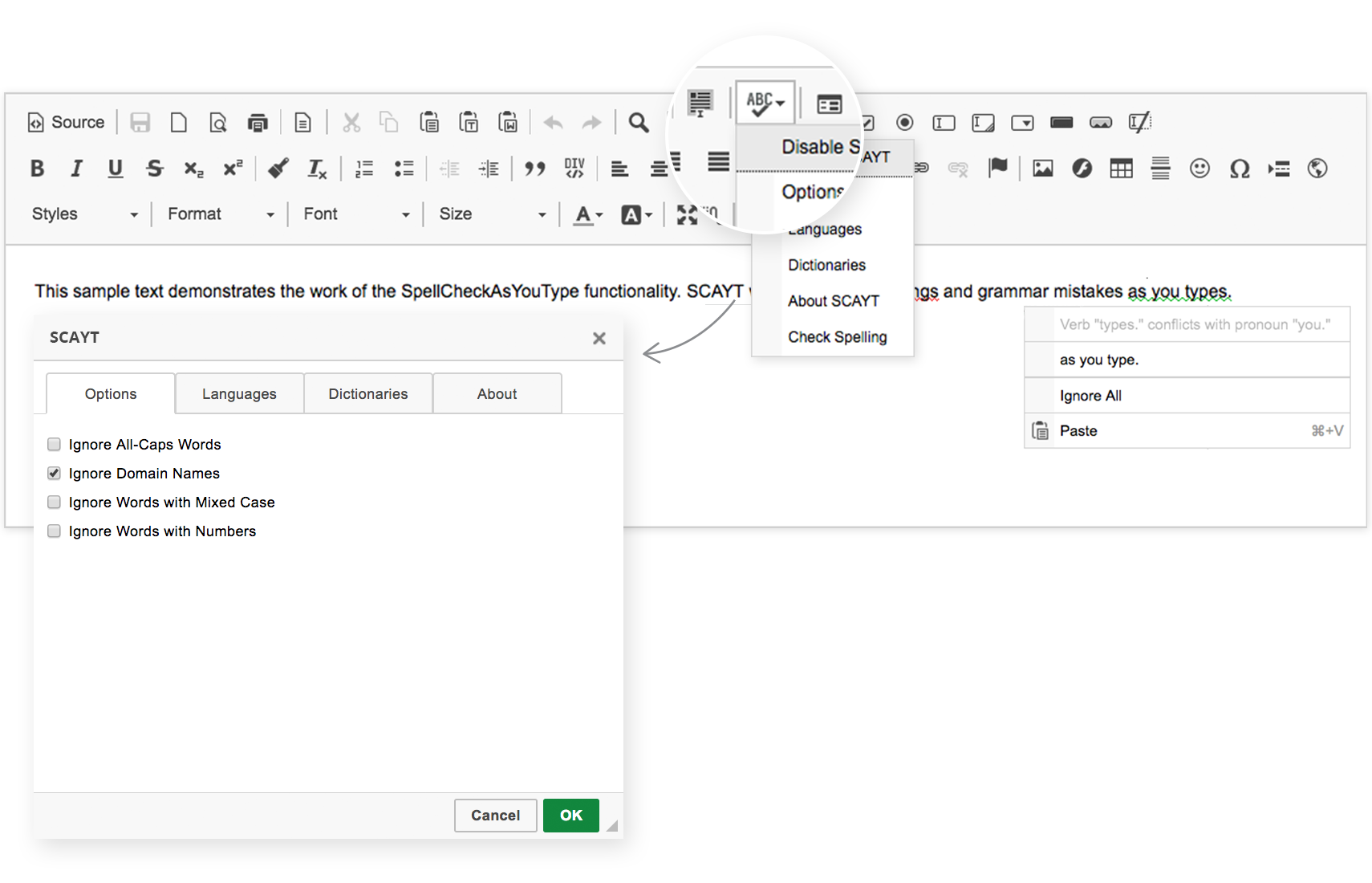This screenshot has height=883, width=1372.
Task: Insert a horizontal line
Action: (x=1161, y=168)
